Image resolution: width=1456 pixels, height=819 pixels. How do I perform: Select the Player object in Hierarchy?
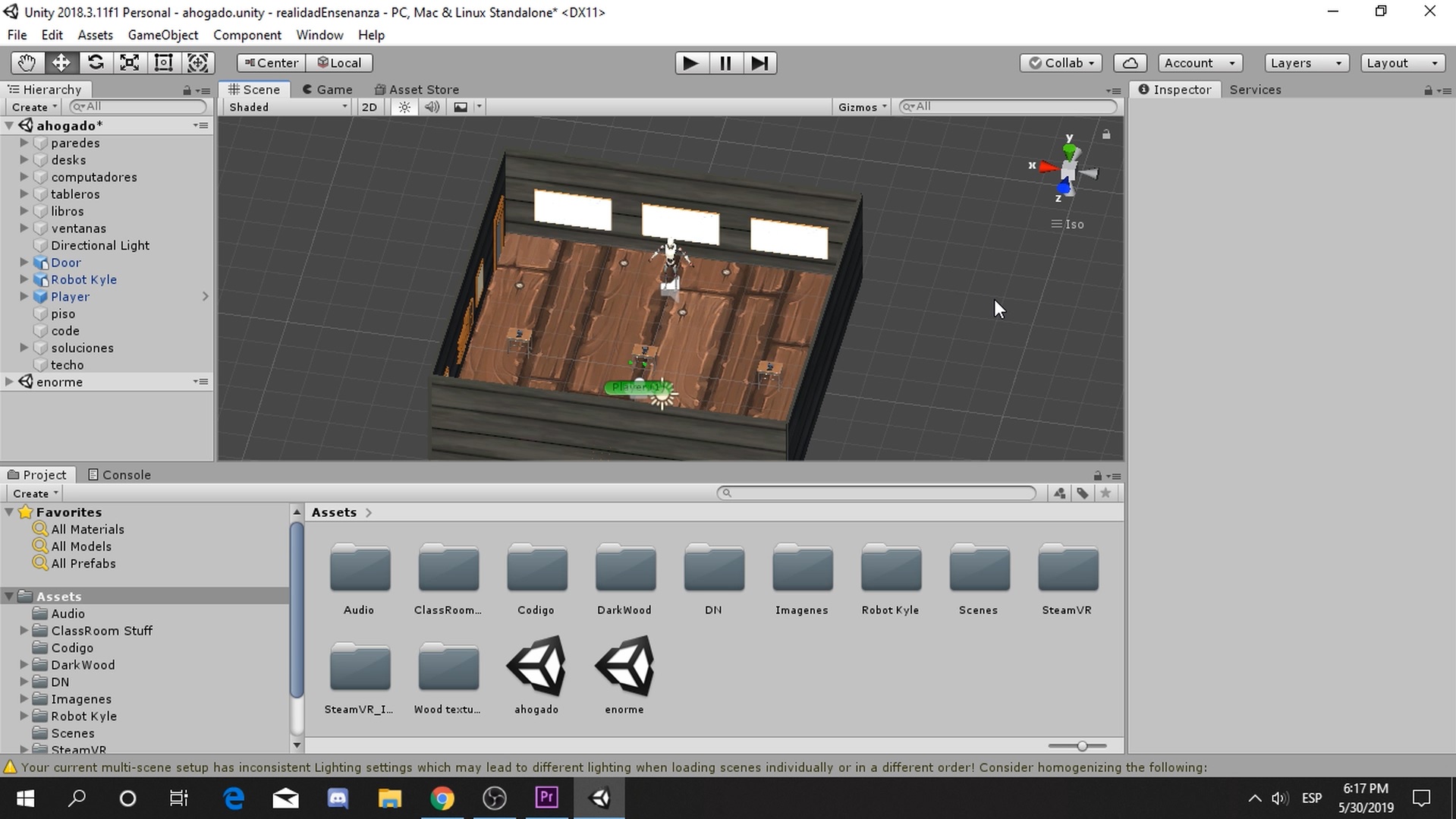point(70,297)
